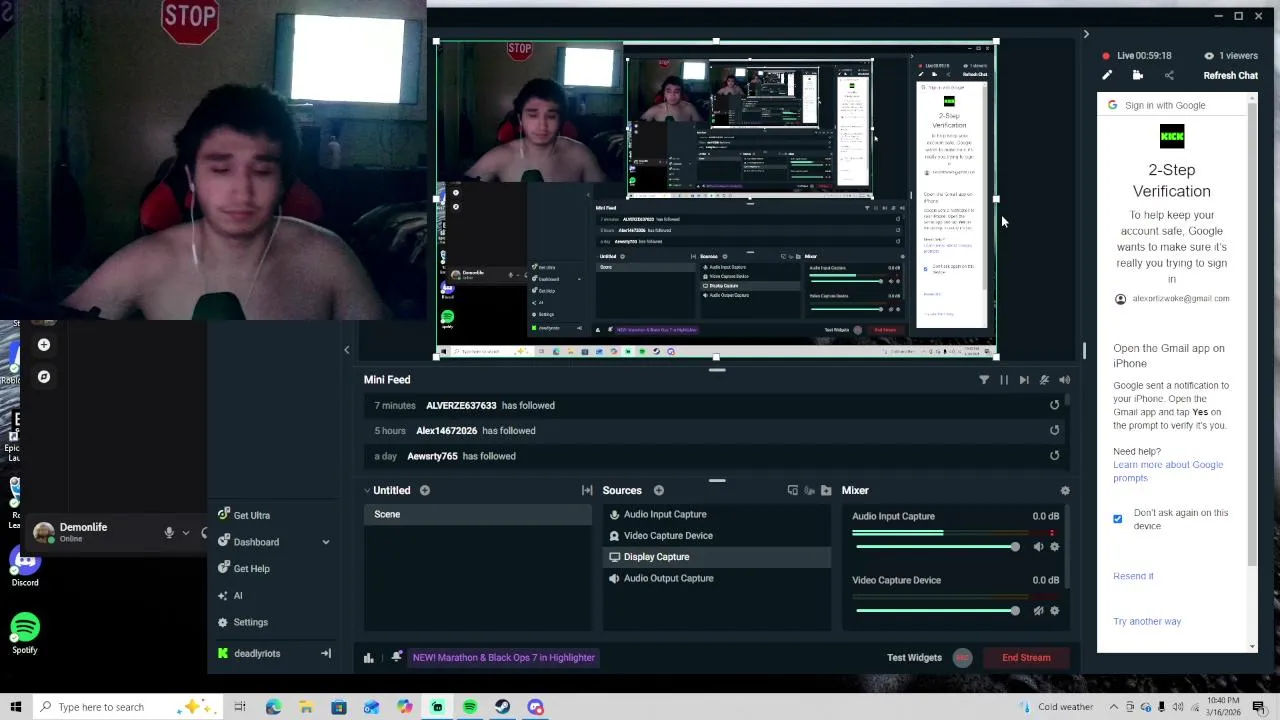Collapse the chat panel with the right chevron
Screen dimensions: 1280x720
(1086, 34)
